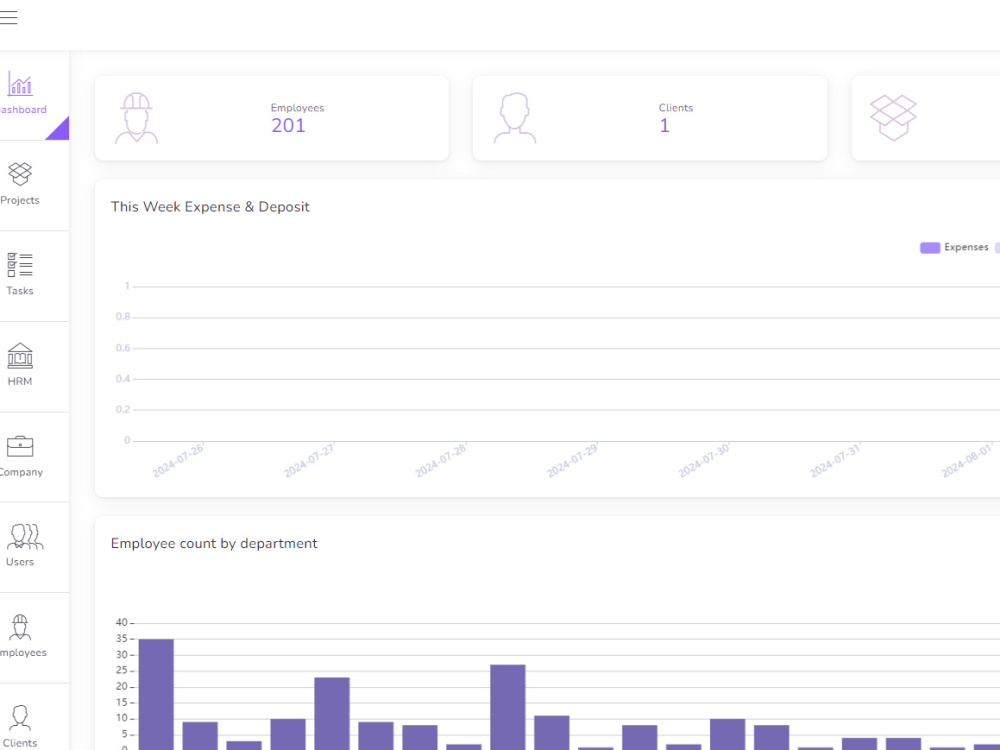Click the Clients count 1
The width and height of the screenshot is (1000, 750).
click(665, 126)
